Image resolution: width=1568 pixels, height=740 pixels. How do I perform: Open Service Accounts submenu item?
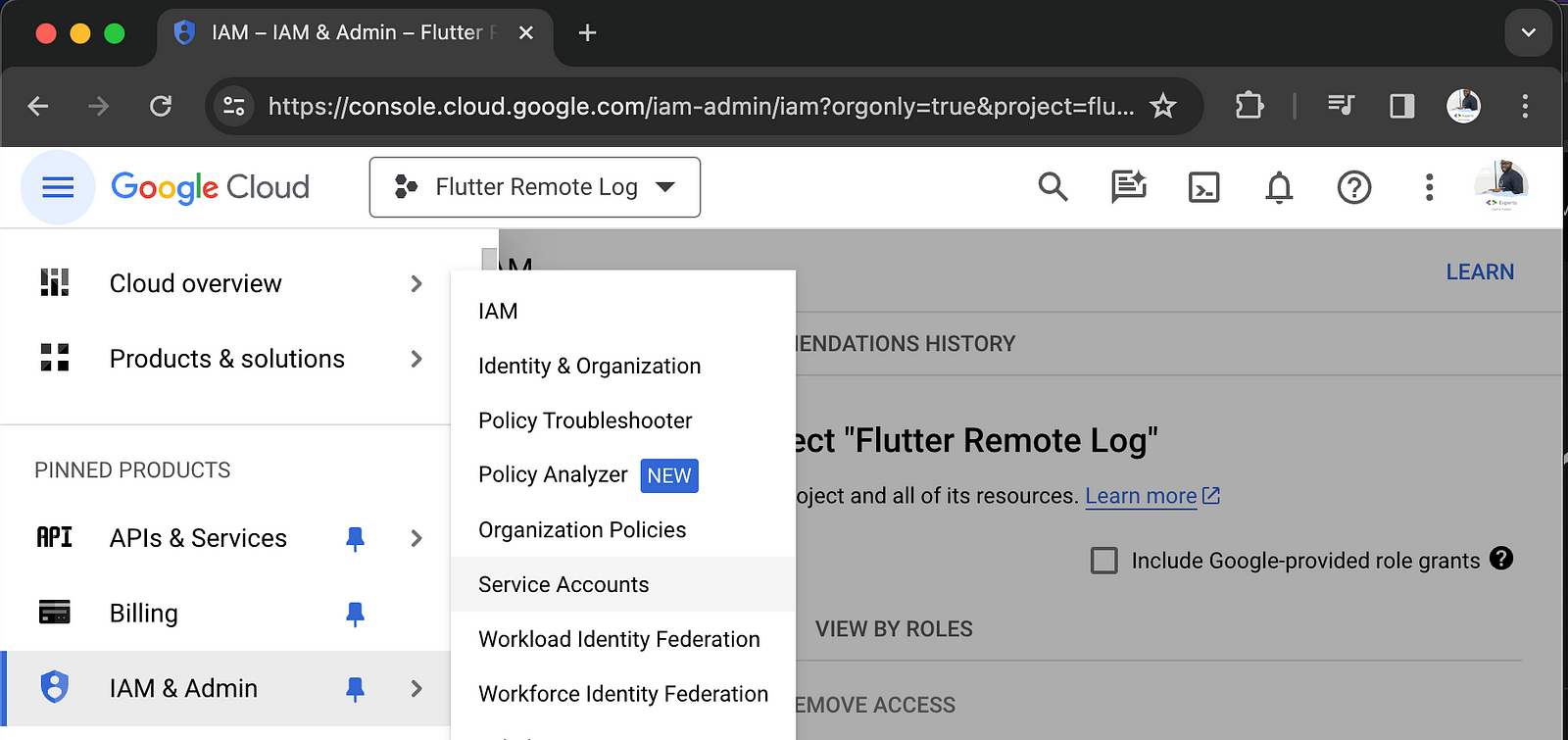pos(622,585)
